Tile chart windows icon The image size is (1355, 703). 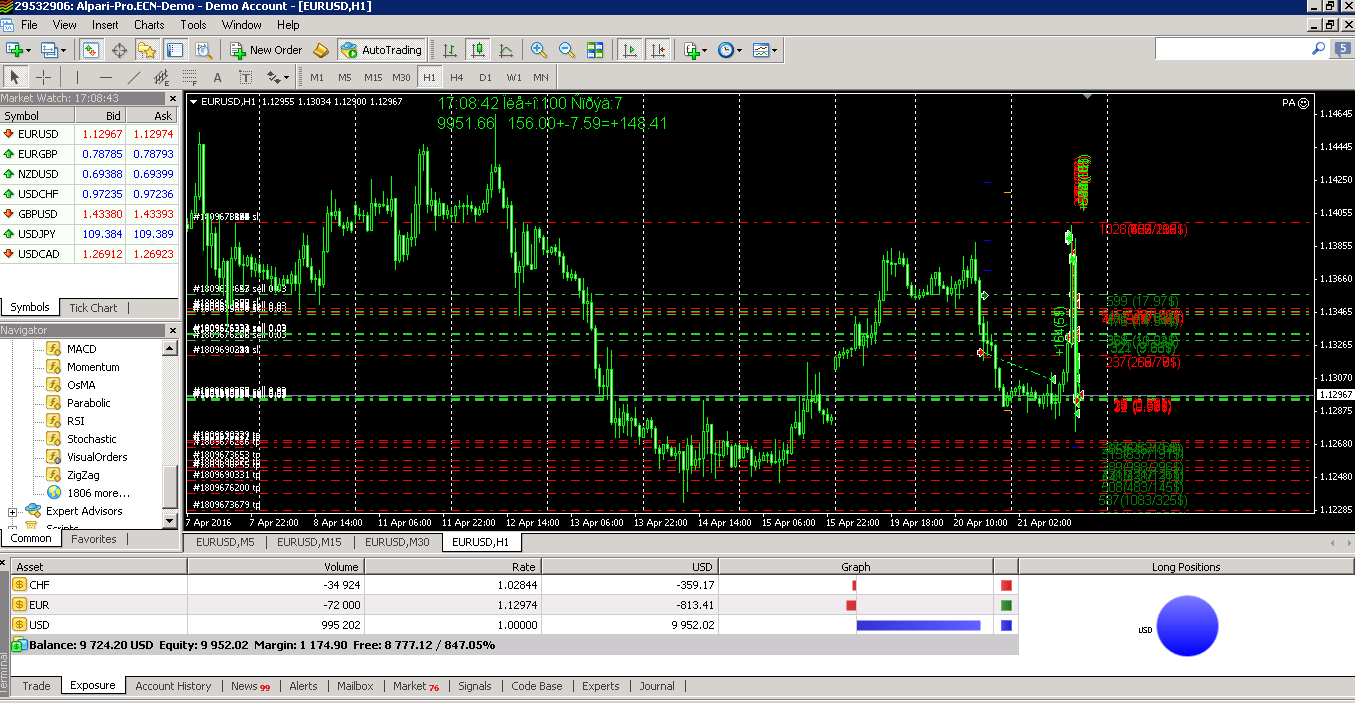595,50
